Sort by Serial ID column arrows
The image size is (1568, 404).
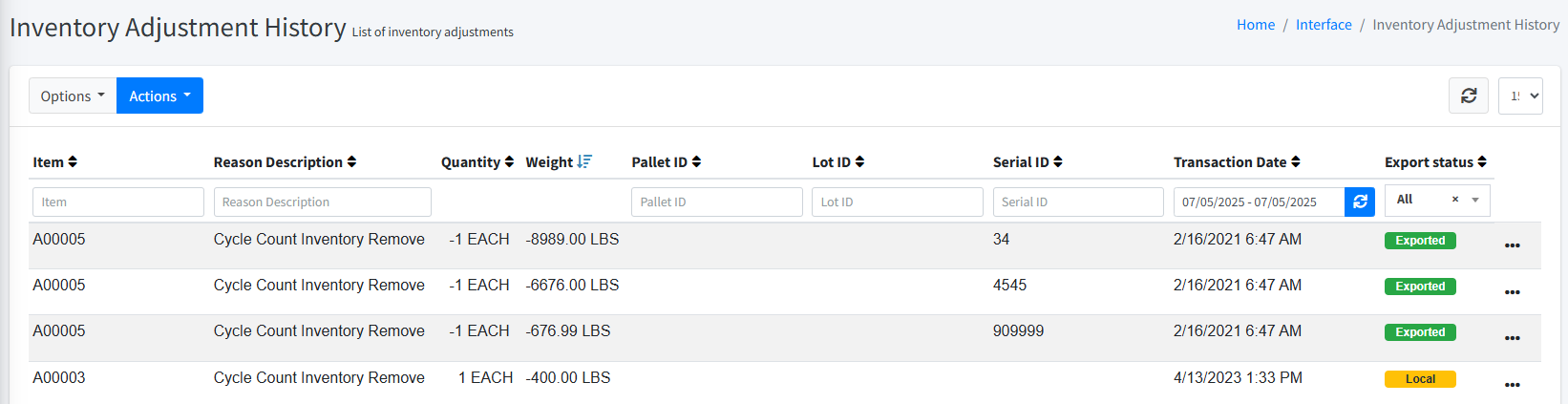pyautogui.click(x=1058, y=162)
